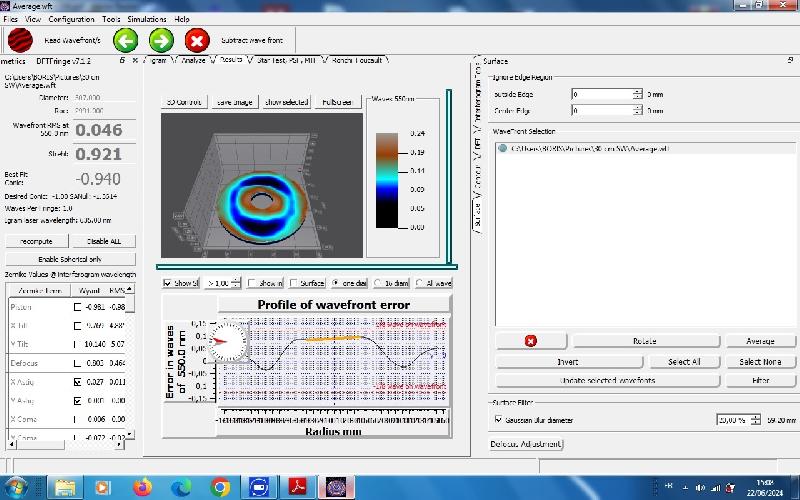The image size is (800, 500).
Task: Switch to the Igram tab
Action: click(159, 60)
